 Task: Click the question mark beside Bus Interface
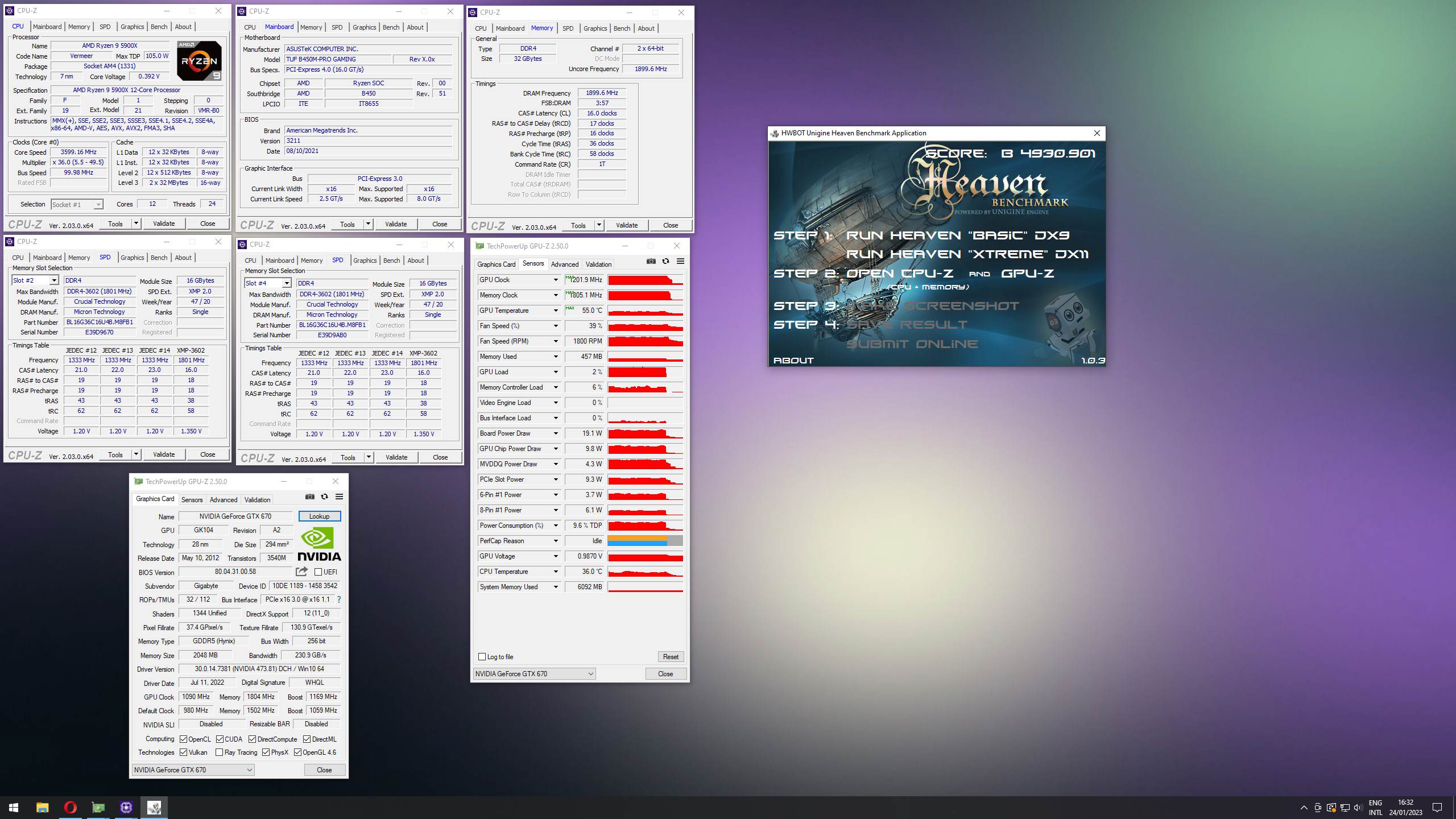point(339,599)
